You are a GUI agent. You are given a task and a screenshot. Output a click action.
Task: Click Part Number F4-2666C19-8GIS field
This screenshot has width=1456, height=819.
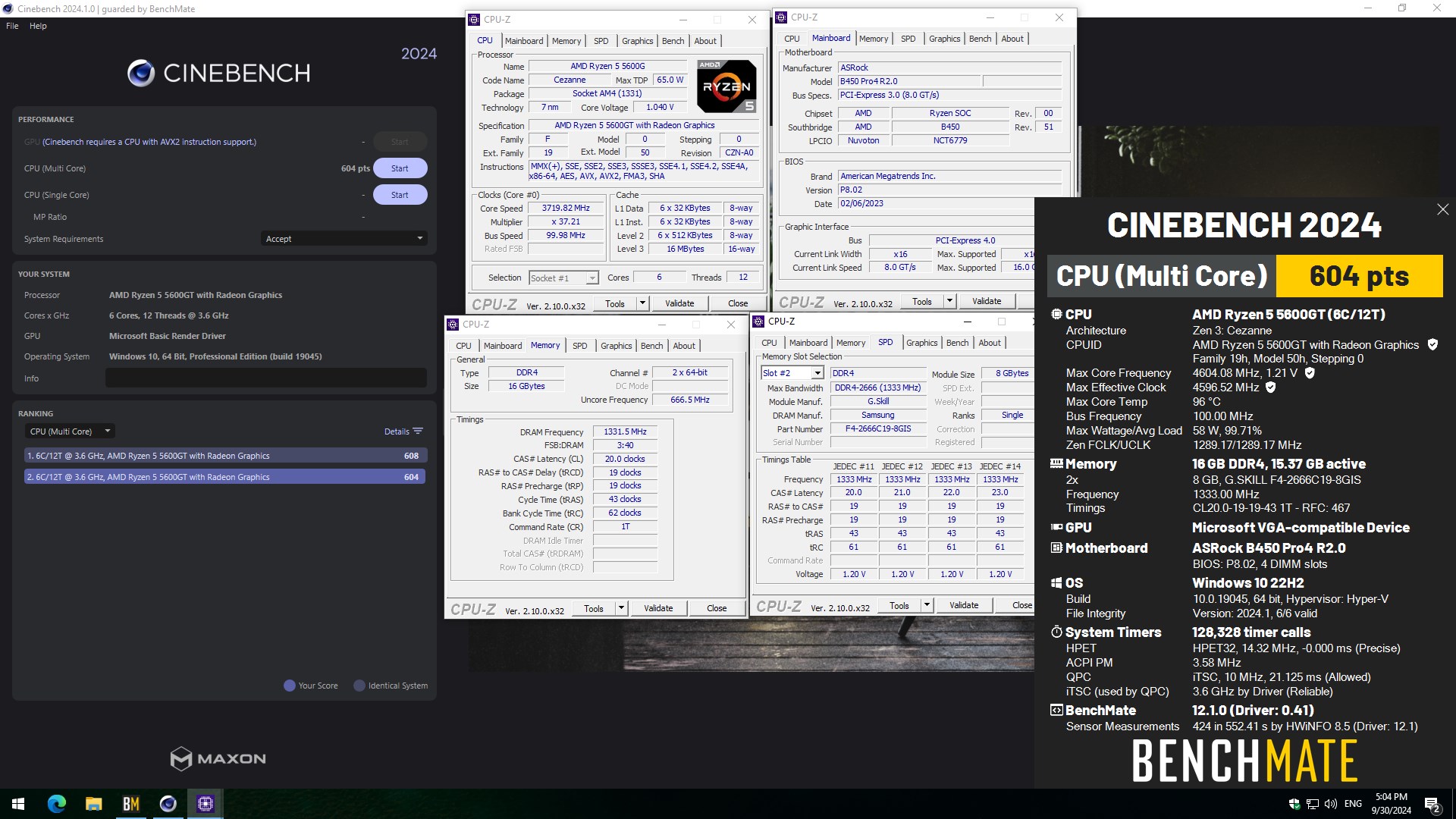point(878,428)
